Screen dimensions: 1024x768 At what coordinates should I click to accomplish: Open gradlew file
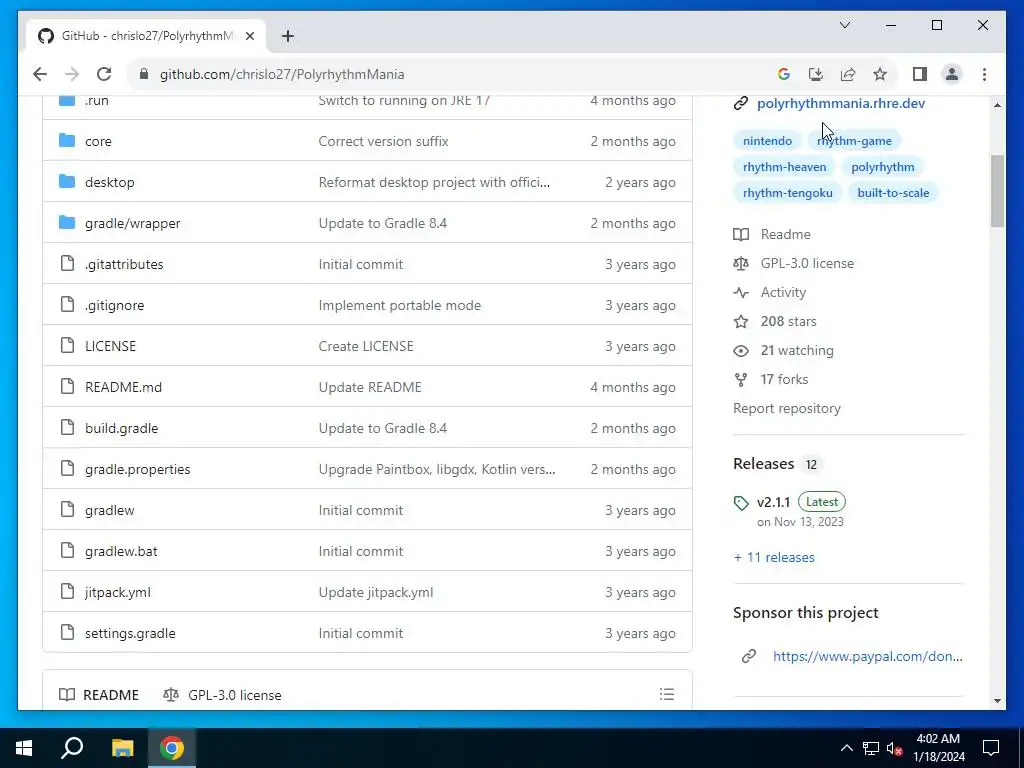(x=110, y=510)
